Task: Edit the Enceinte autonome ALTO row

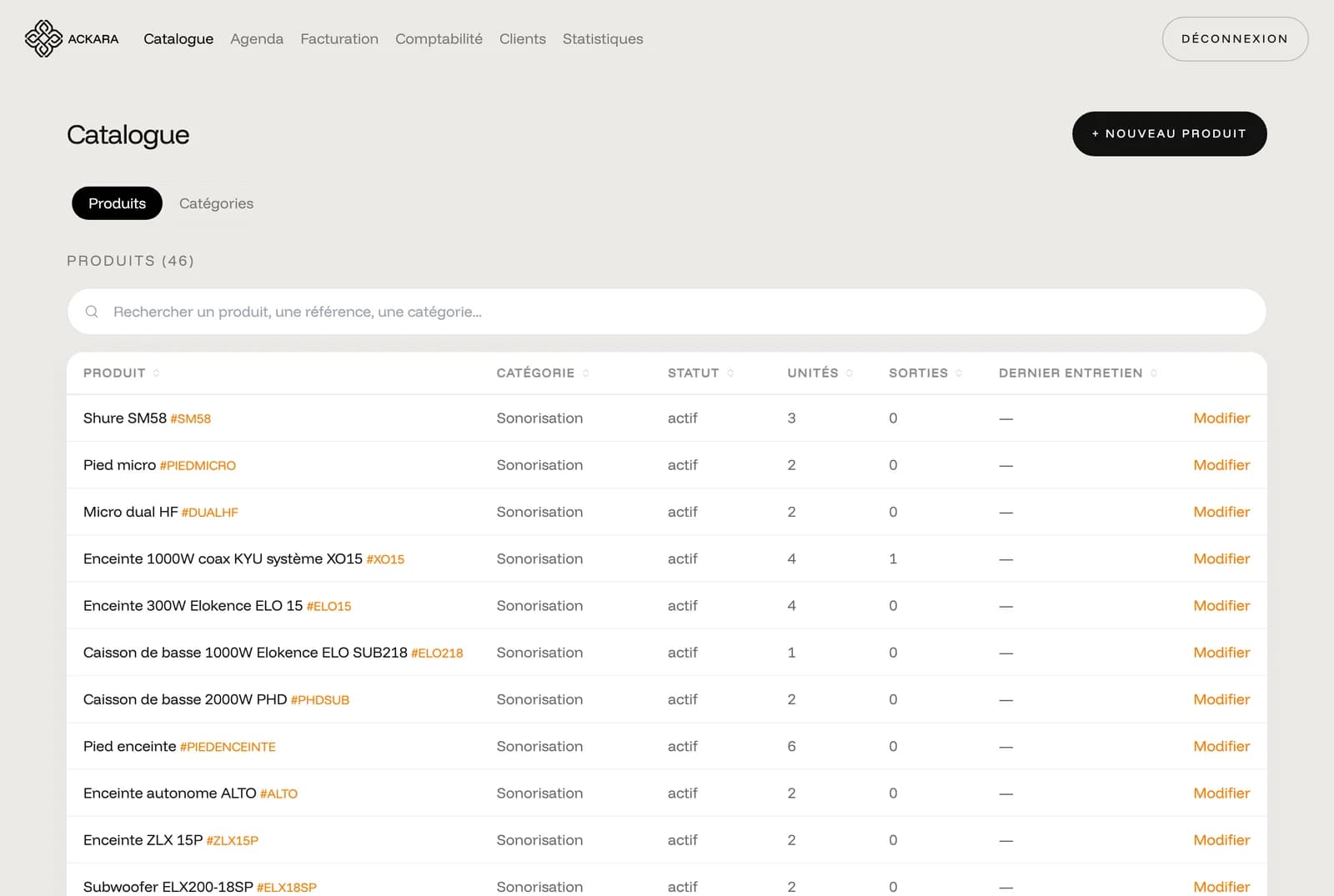Action: [x=1221, y=793]
